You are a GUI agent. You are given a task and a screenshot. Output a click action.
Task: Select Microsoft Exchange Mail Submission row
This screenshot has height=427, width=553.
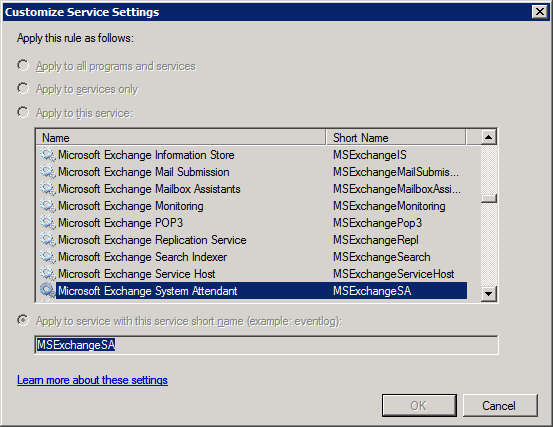[x=252, y=172]
